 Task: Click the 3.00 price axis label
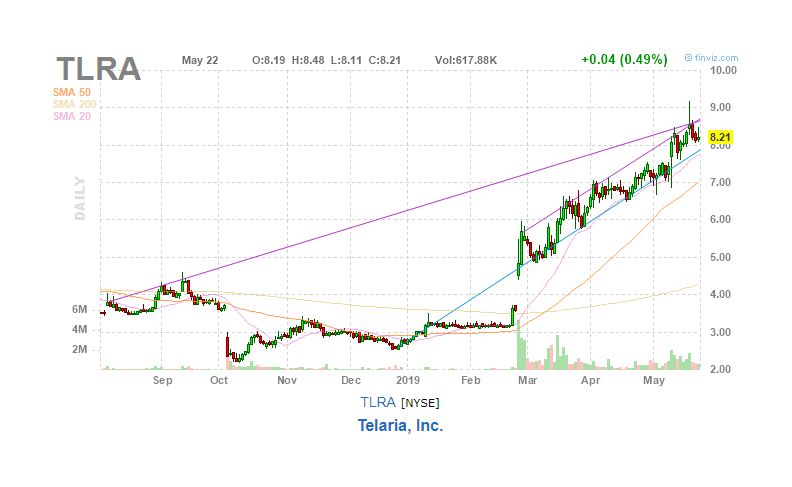coord(720,332)
